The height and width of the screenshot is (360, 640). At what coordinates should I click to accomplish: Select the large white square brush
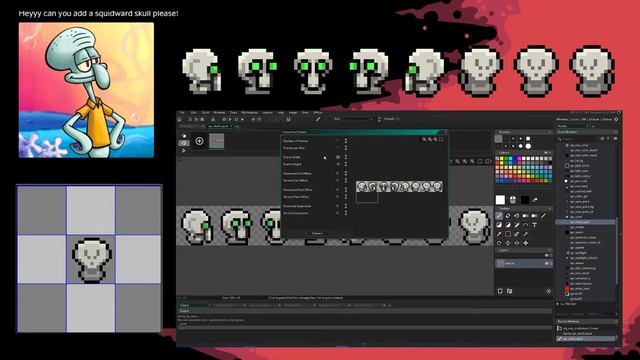click(528, 139)
